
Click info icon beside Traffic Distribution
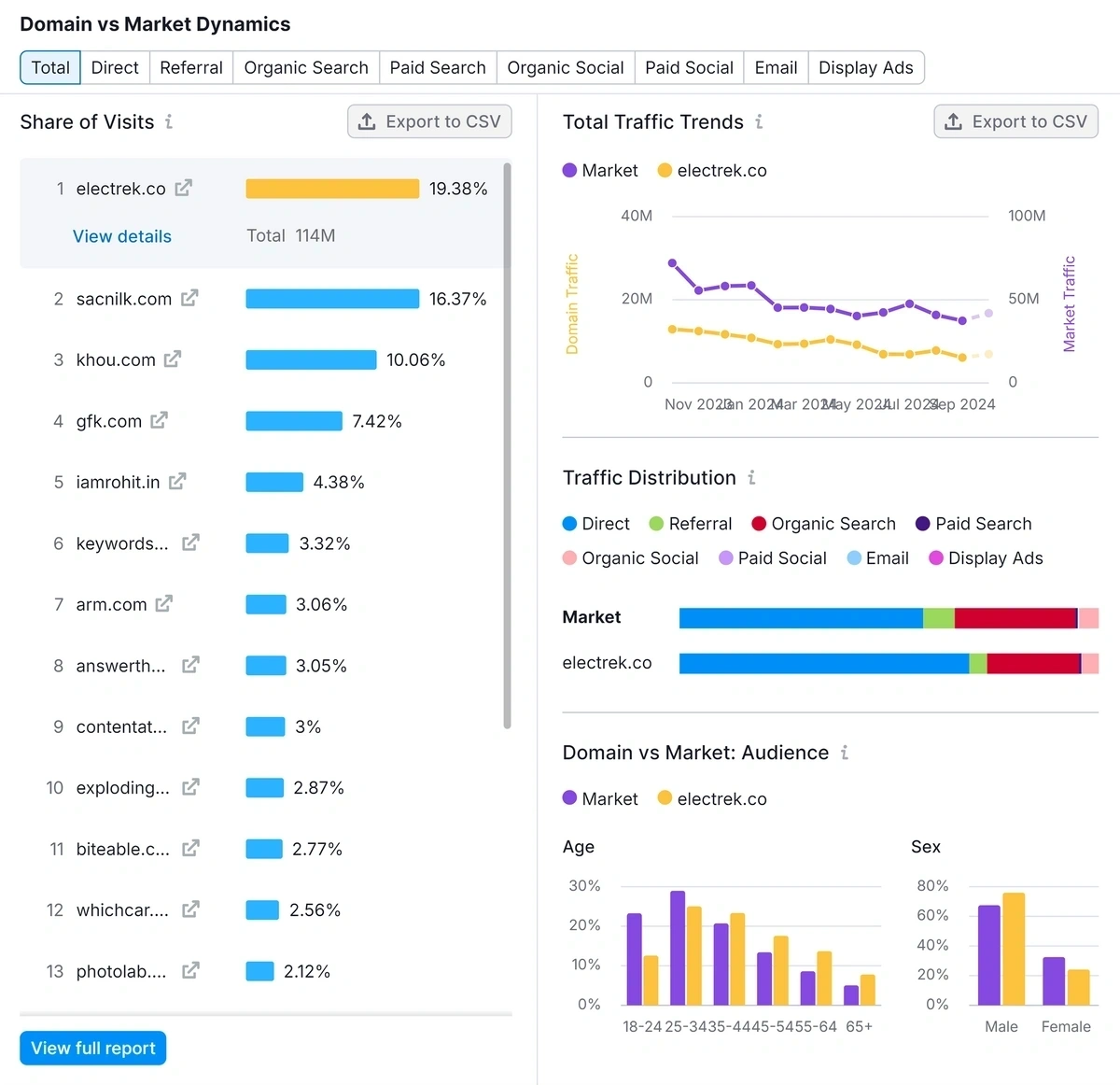pyautogui.click(x=751, y=478)
